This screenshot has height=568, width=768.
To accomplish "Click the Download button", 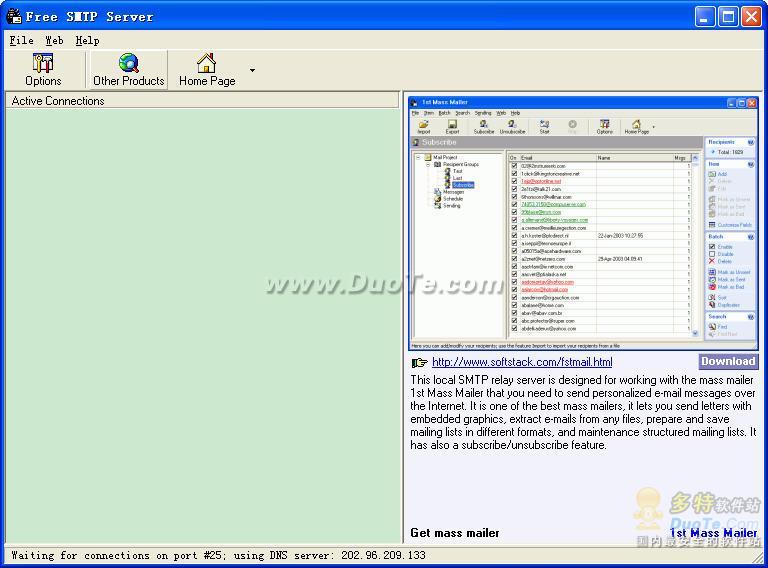I will [x=728, y=361].
